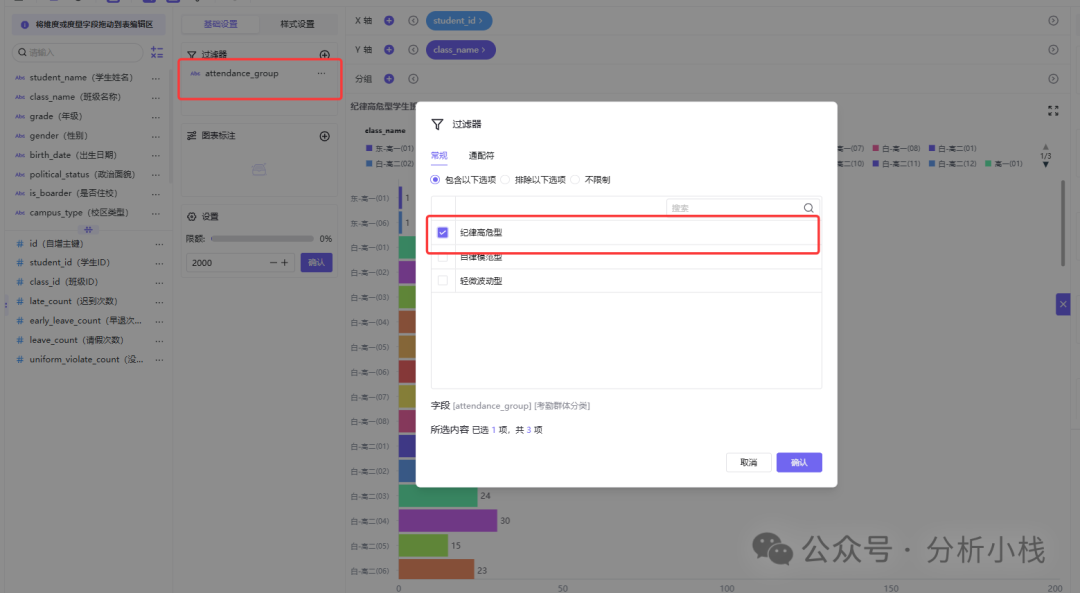Click the add chart annotation plus icon
The width and height of the screenshot is (1080, 593).
pyautogui.click(x=324, y=136)
